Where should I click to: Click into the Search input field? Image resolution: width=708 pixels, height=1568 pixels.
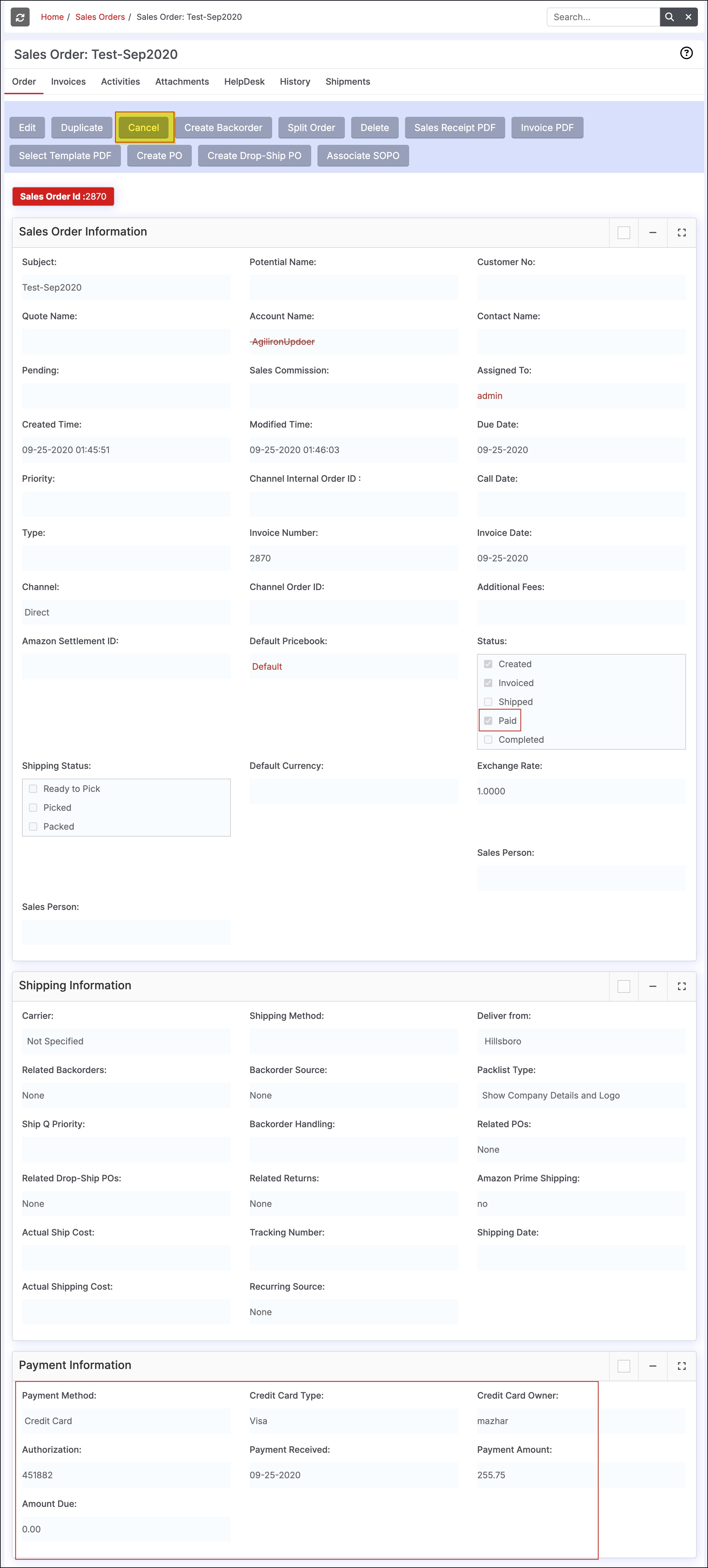602,17
